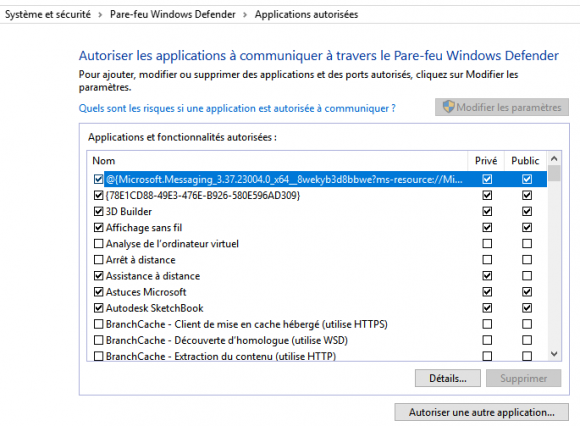Image resolution: width=580 pixels, height=426 pixels.
Task: Select the 3D Builder row text
Action: coord(129,212)
